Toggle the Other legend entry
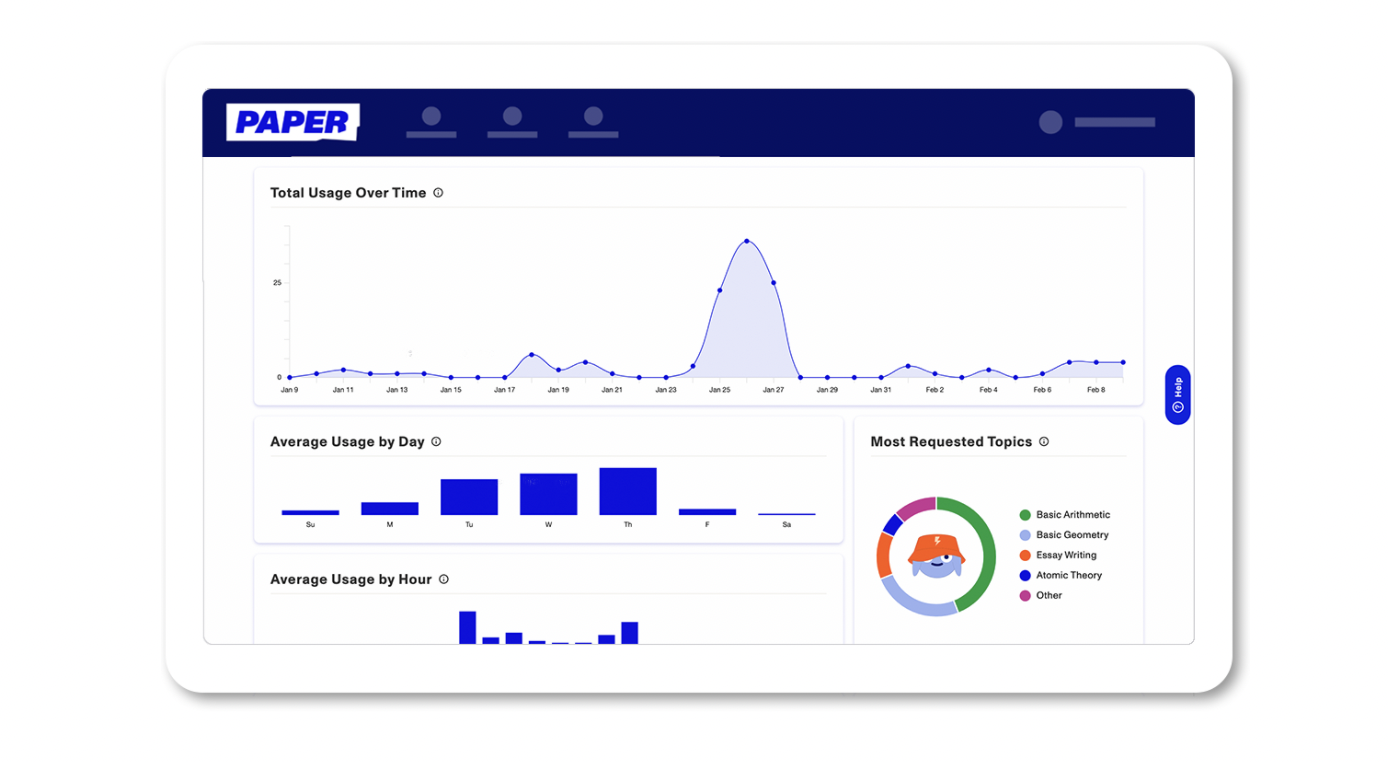1388x762 pixels. coord(1048,596)
